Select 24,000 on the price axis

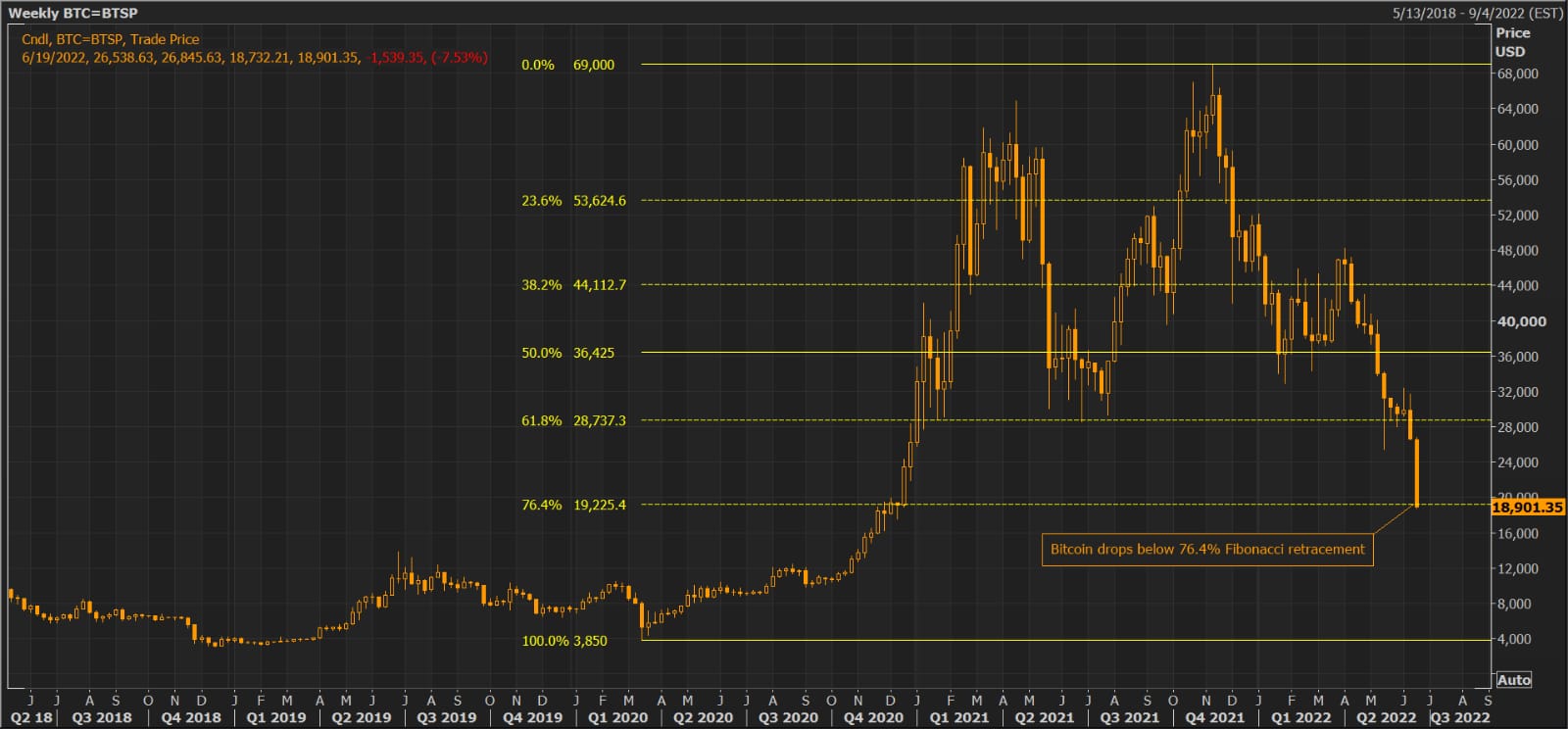click(1517, 462)
